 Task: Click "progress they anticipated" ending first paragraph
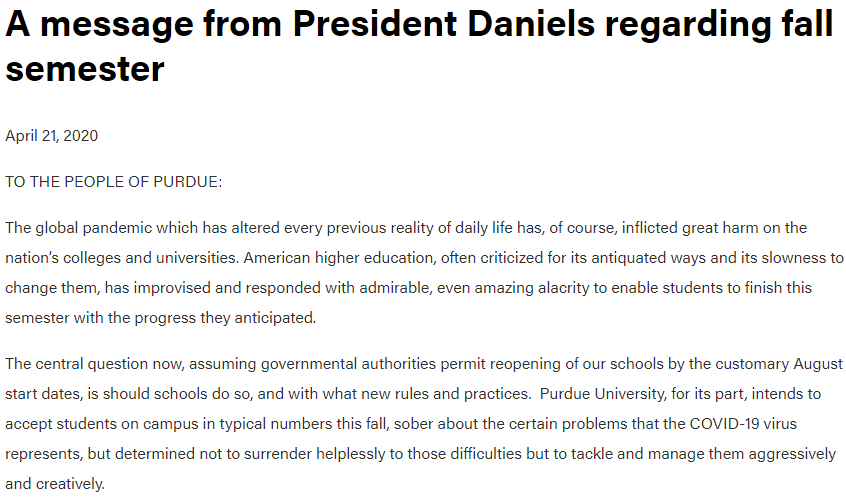coord(229,318)
